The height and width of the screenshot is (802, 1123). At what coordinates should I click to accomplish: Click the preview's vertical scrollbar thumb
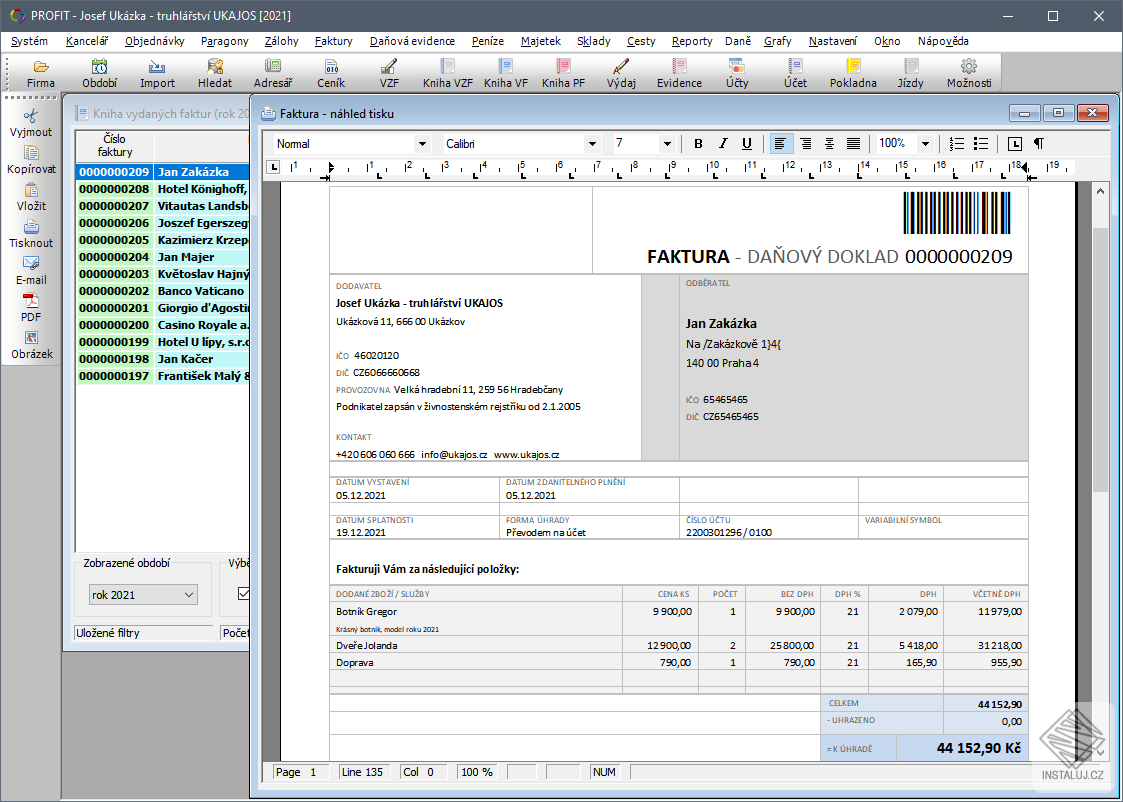[x=1100, y=360]
